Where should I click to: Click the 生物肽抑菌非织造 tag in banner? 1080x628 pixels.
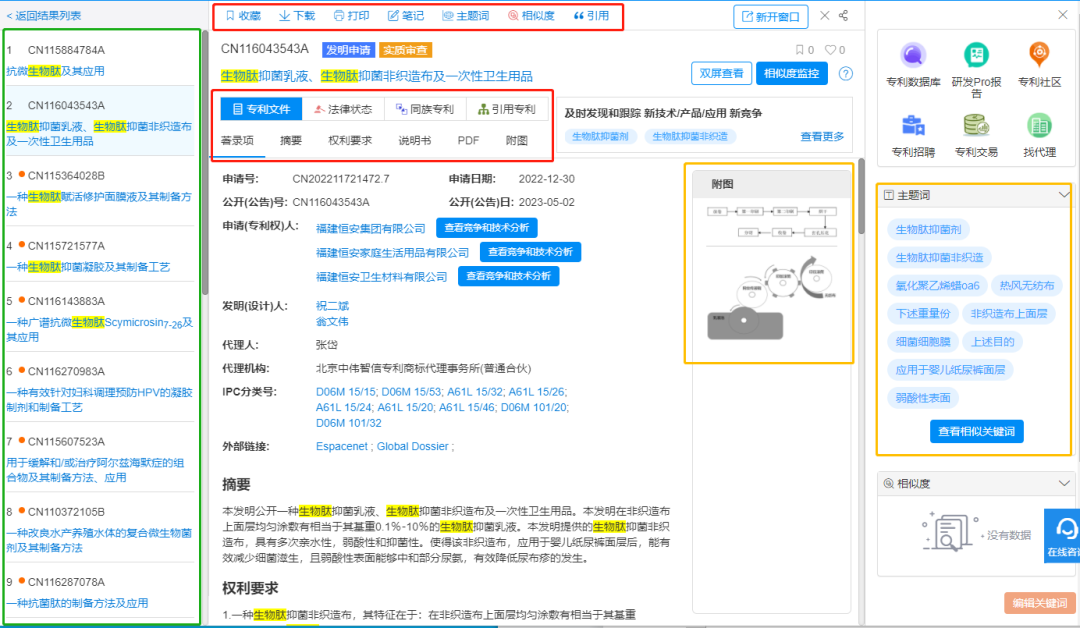tap(689, 136)
